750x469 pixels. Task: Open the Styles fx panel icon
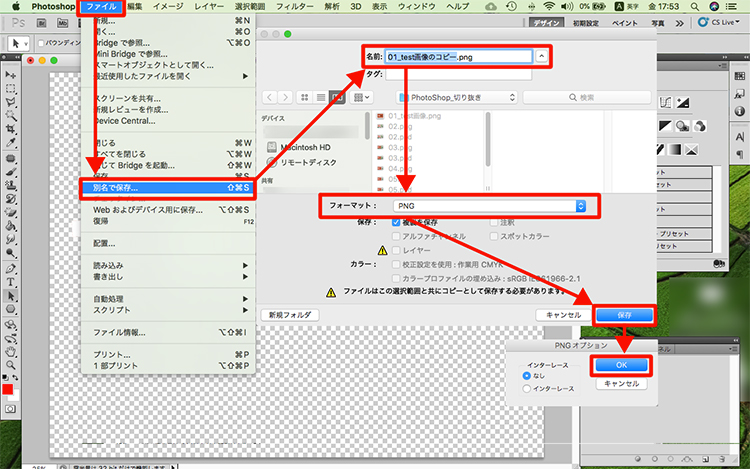click(x=739, y=94)
